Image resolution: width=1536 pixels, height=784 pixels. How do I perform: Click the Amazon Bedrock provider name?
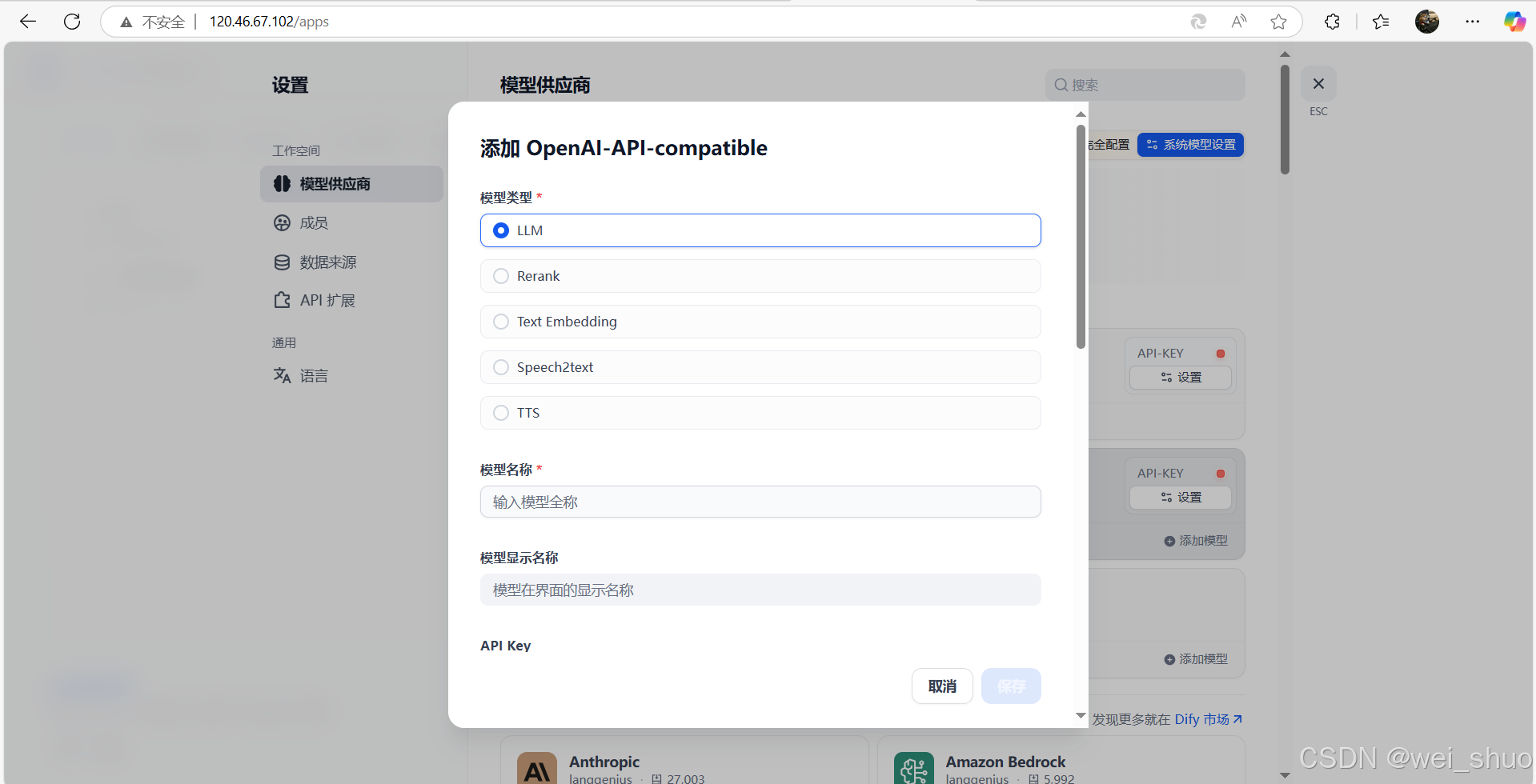pyautogui.click(x=1005, y=762)
